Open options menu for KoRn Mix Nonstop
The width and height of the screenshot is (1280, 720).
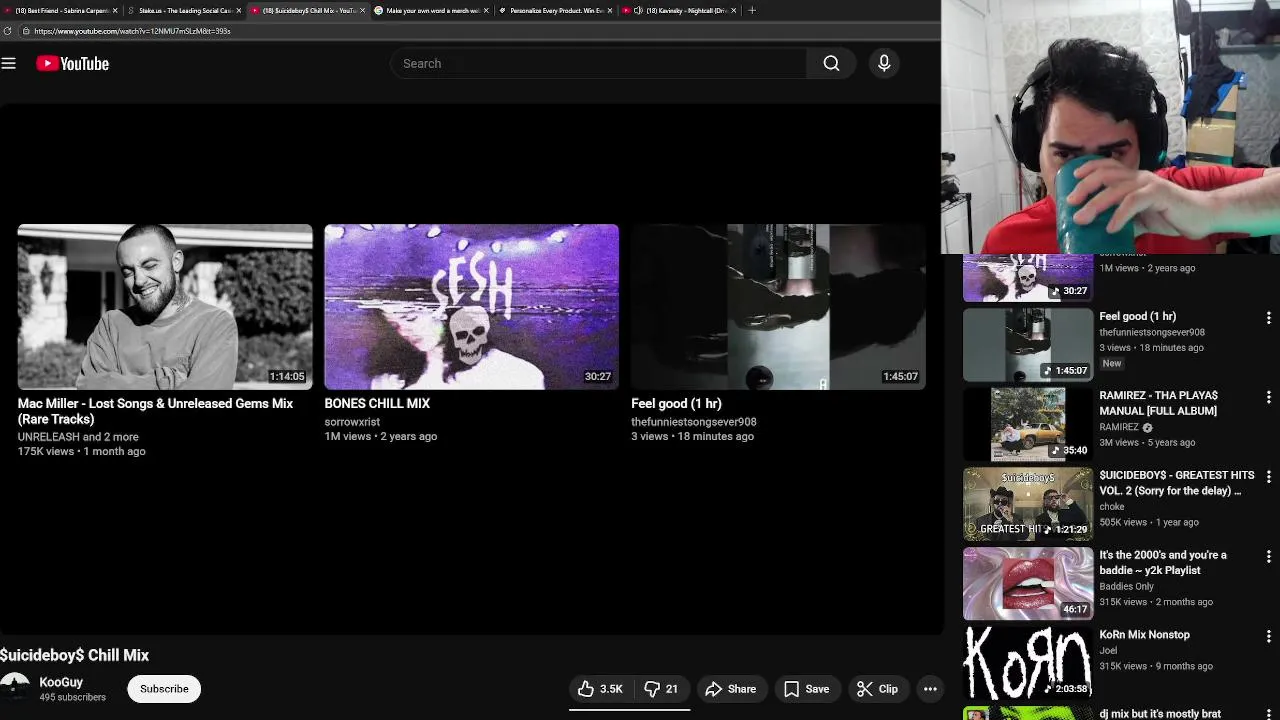click(1268, 636)
